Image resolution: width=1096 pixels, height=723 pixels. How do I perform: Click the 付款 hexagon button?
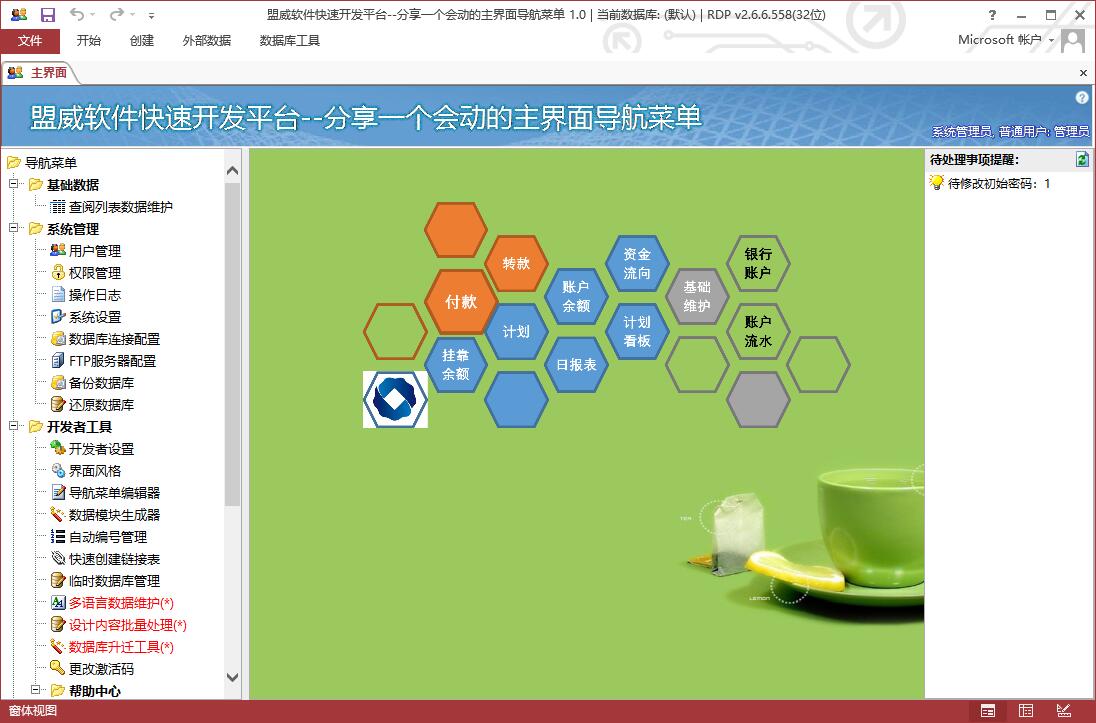(461, 301)
